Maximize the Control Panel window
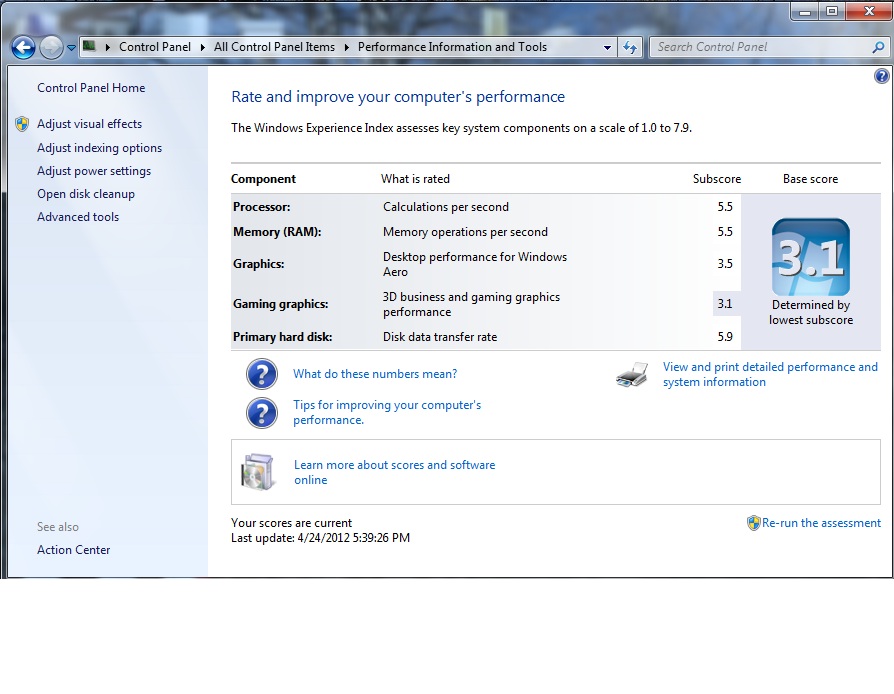This screenshot has width=894, height=694. pos(832,11)
